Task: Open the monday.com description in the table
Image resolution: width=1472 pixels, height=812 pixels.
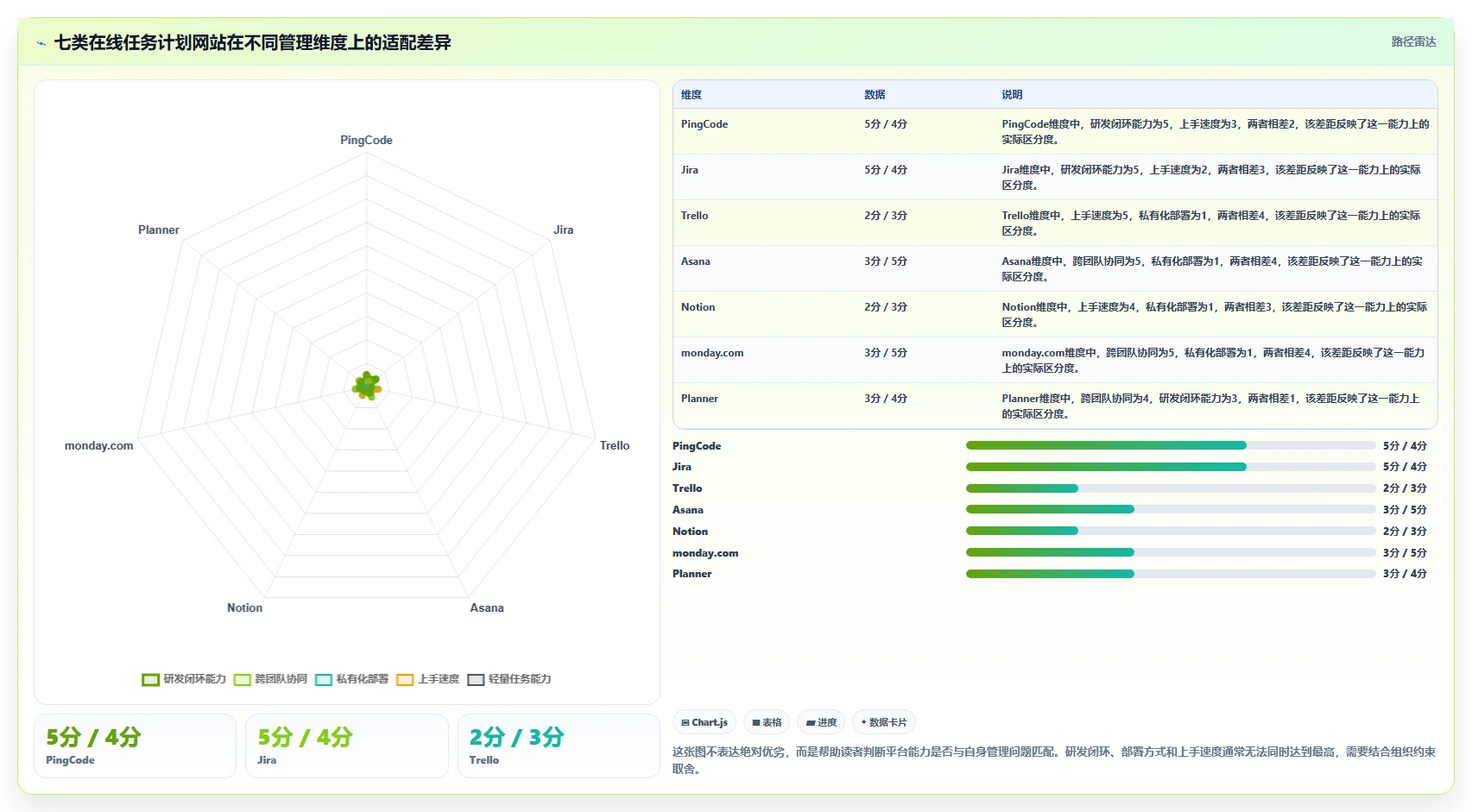Action: [1214, 360]
